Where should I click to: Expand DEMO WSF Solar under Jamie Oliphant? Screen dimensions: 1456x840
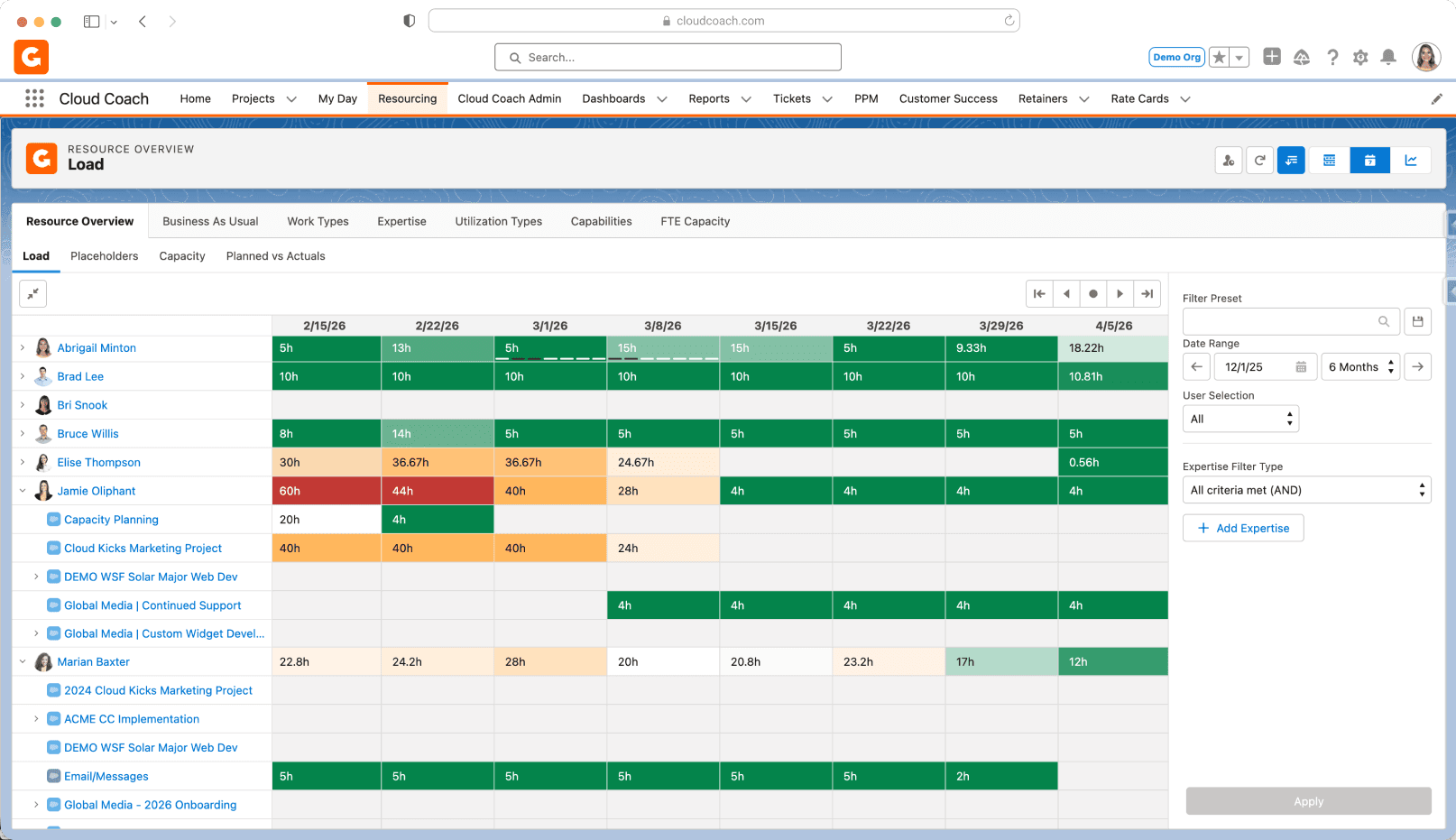pyautogui.click(x=36, y=577)
